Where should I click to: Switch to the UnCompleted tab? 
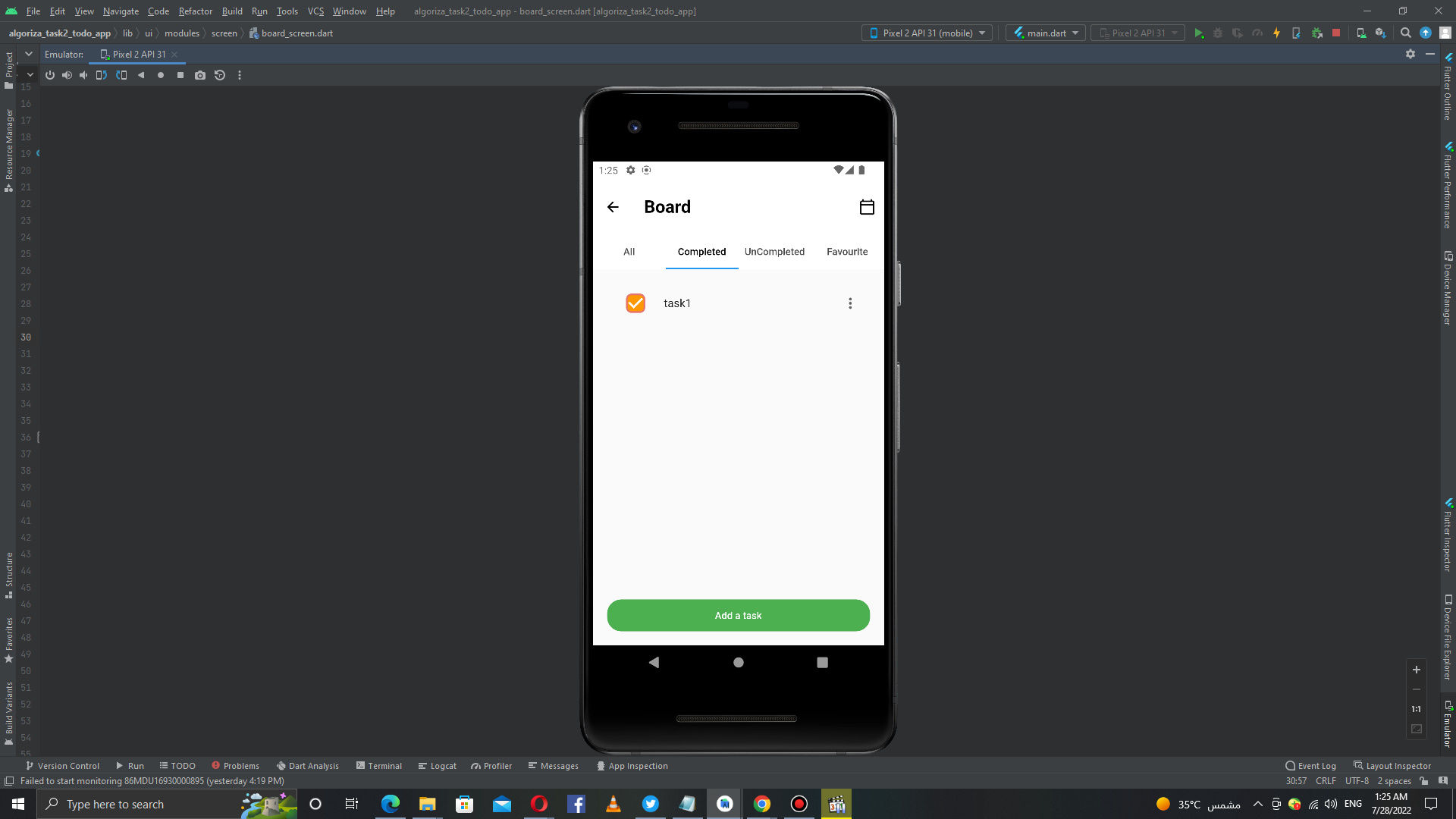(x=774, y=252)
